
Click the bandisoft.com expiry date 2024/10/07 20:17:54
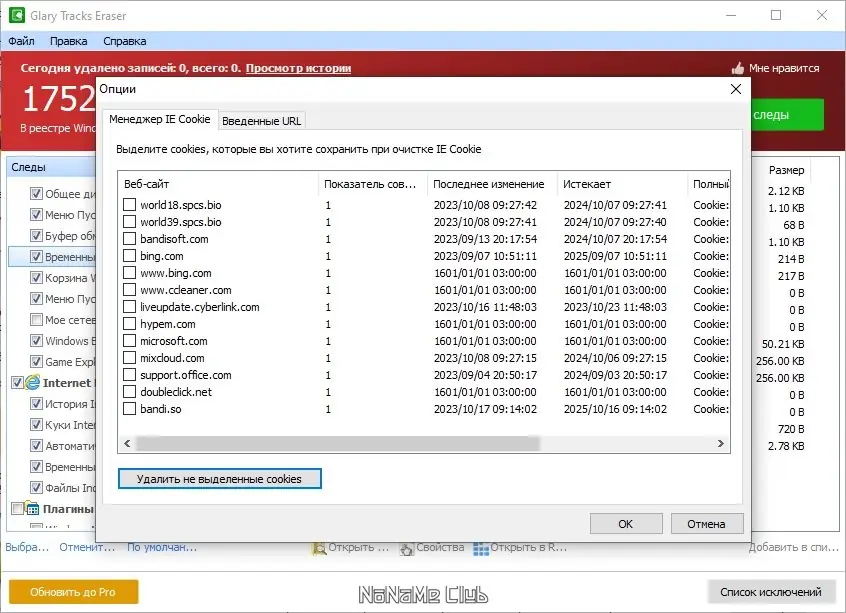click(x=615, y=239)
